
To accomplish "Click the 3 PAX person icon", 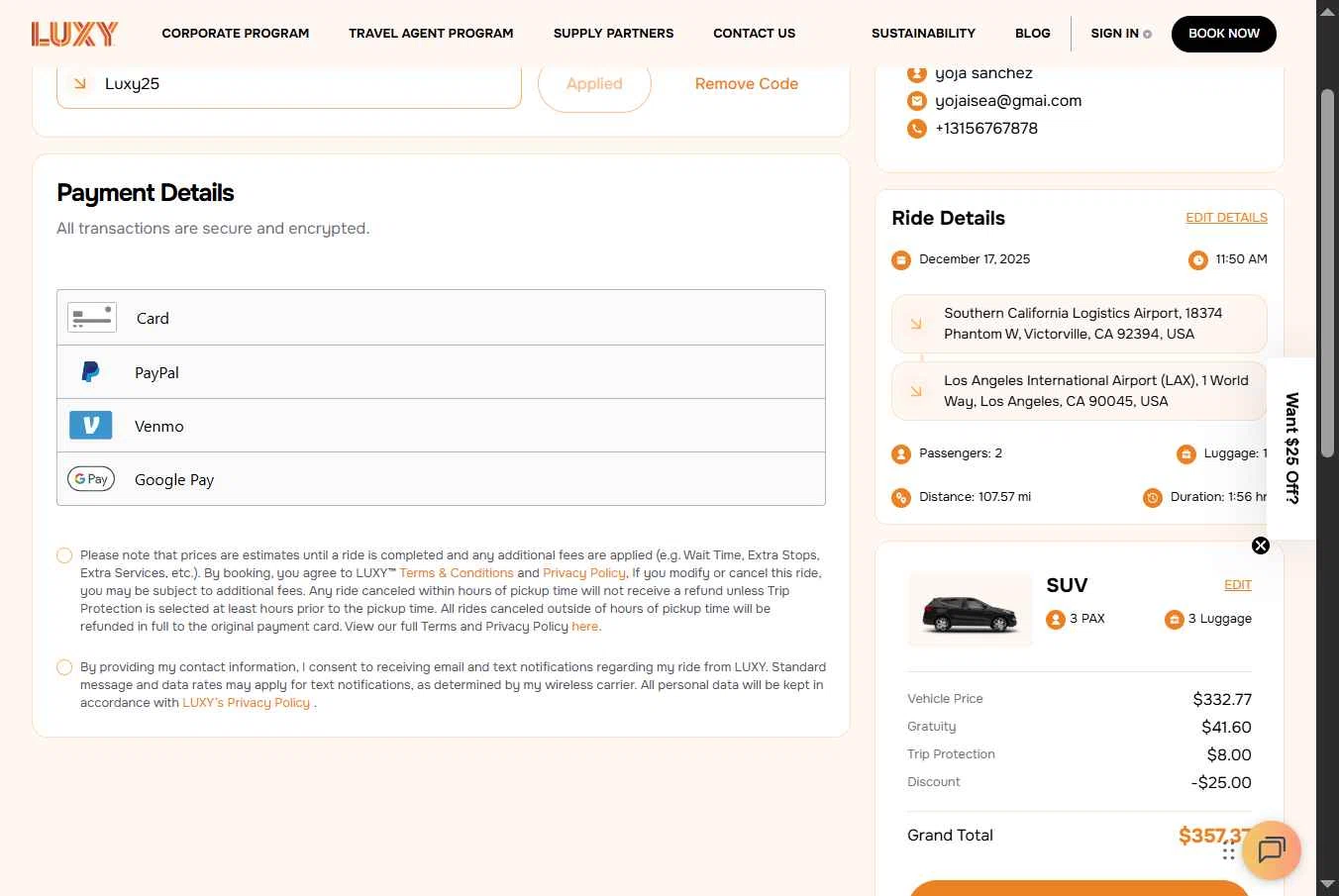I will (x=1056, y=620).
